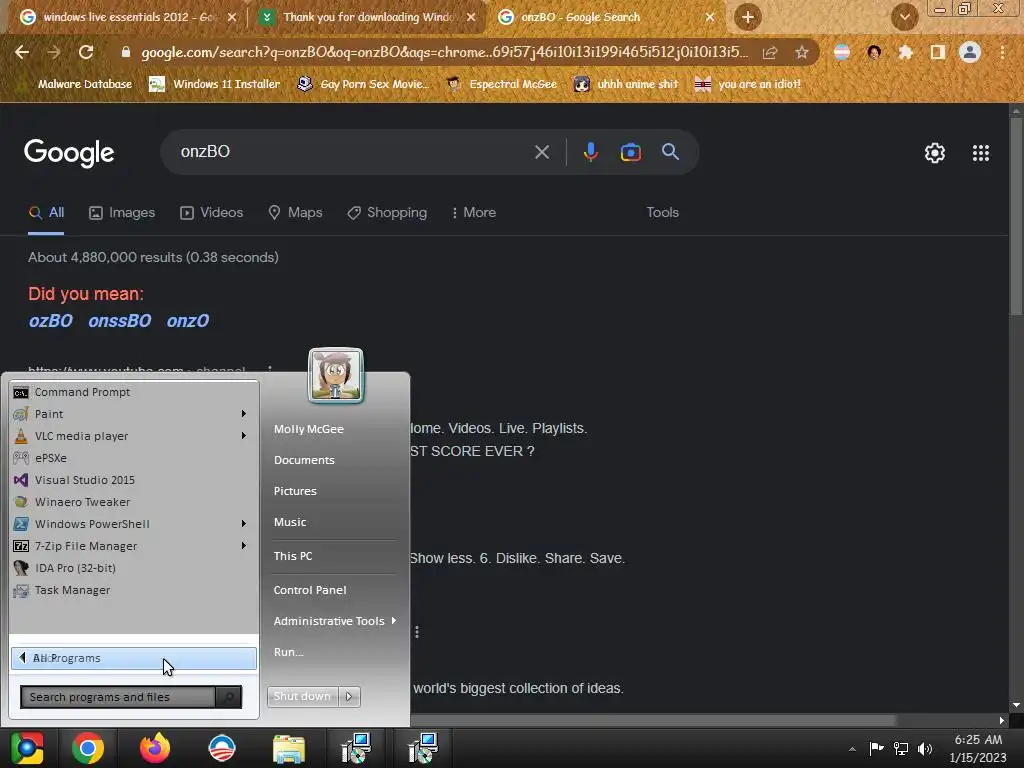This screenshot has width=1024, height=768.
Task: Select the Videos search tab
Action: pos(211,213)
